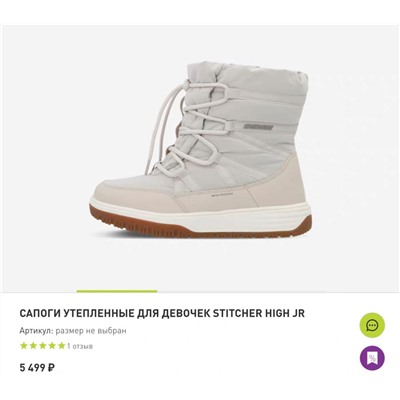Screen dimensions: 400x400
Task: Select the fifth green rating star
Action: [61, 346]
